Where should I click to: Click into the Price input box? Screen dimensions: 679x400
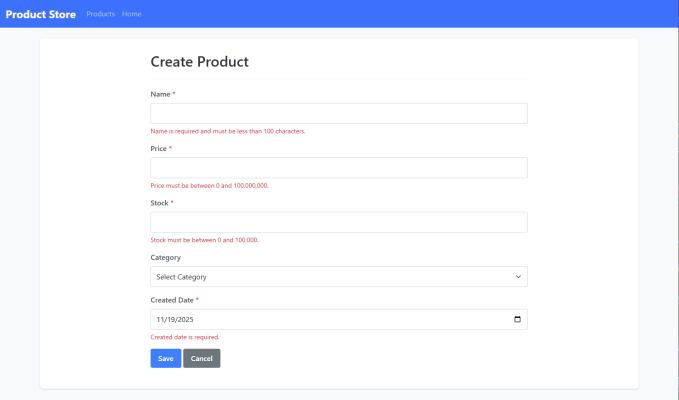tap(338, 168)
